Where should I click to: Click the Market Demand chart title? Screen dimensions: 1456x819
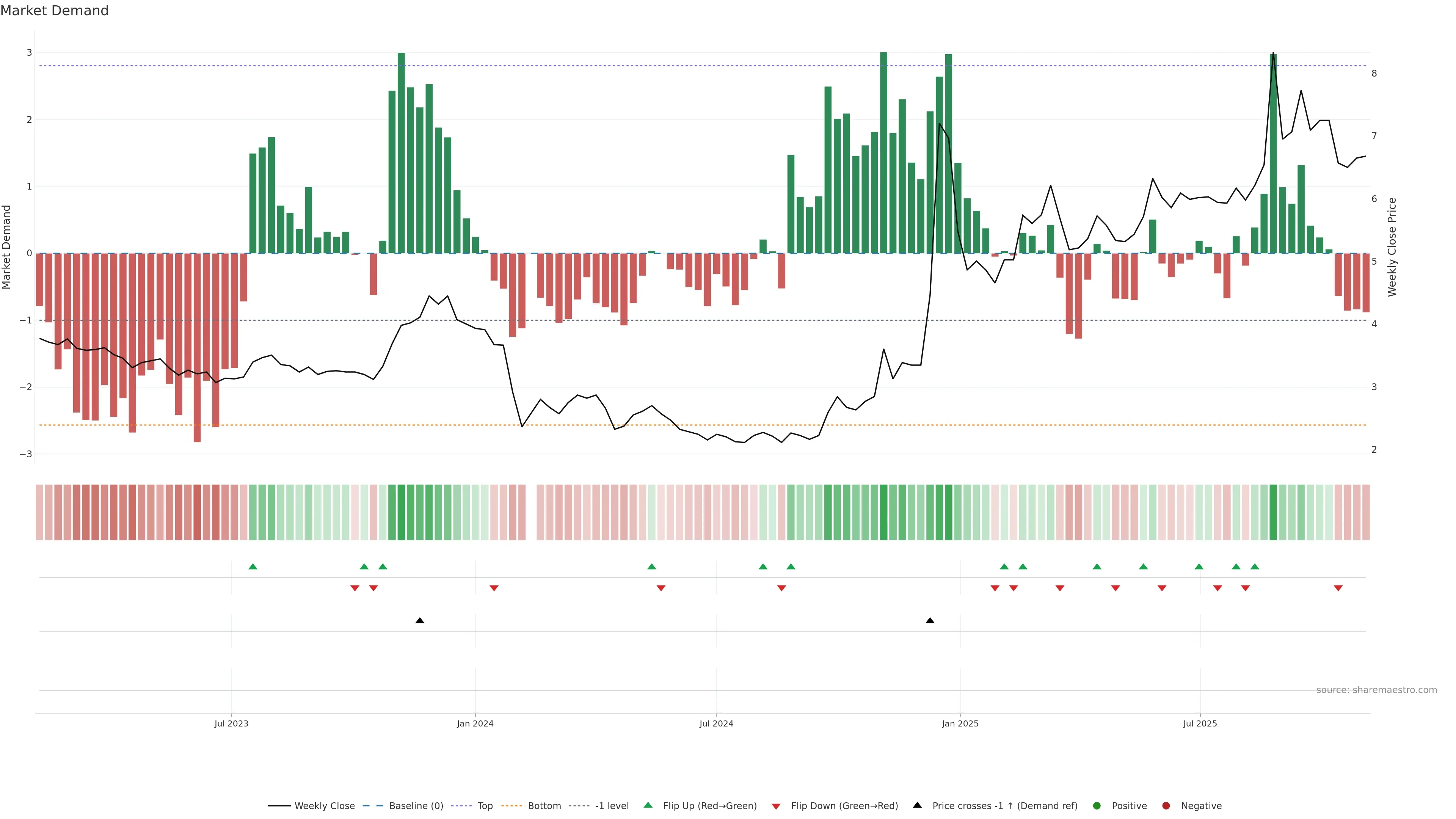pyautogui.click(x=54, y=11)
